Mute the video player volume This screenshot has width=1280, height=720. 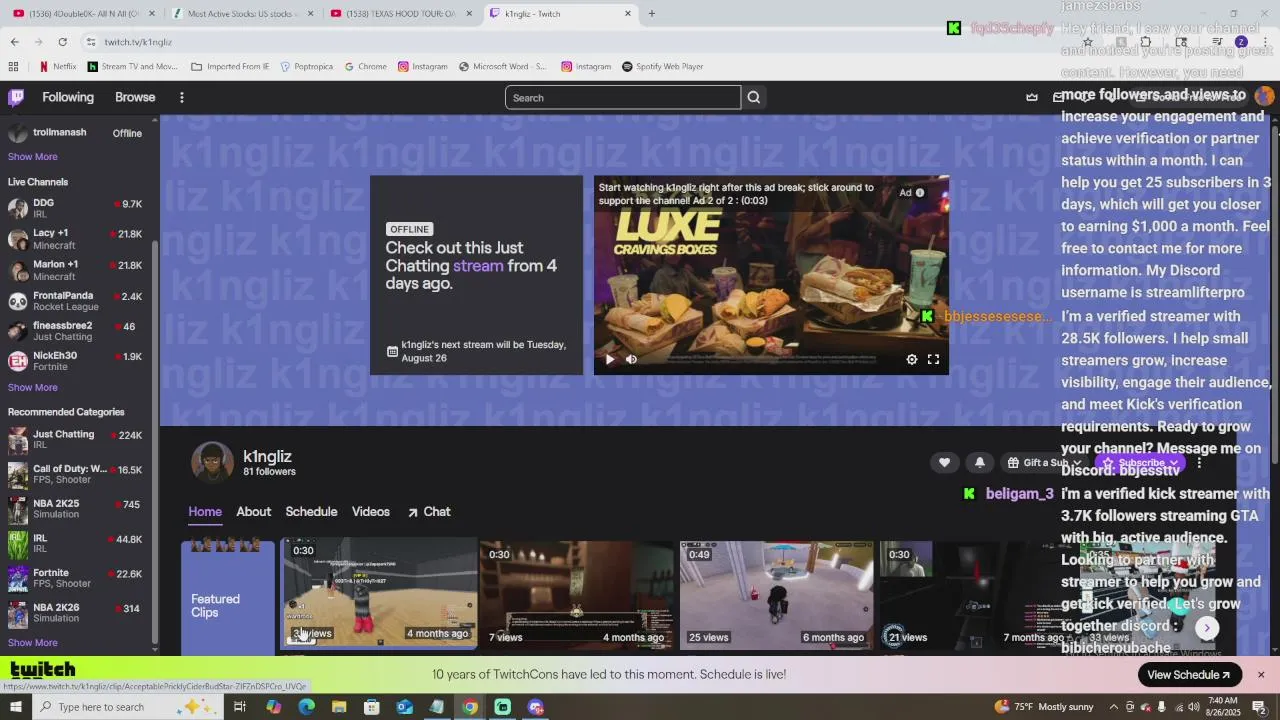(632, 359)
